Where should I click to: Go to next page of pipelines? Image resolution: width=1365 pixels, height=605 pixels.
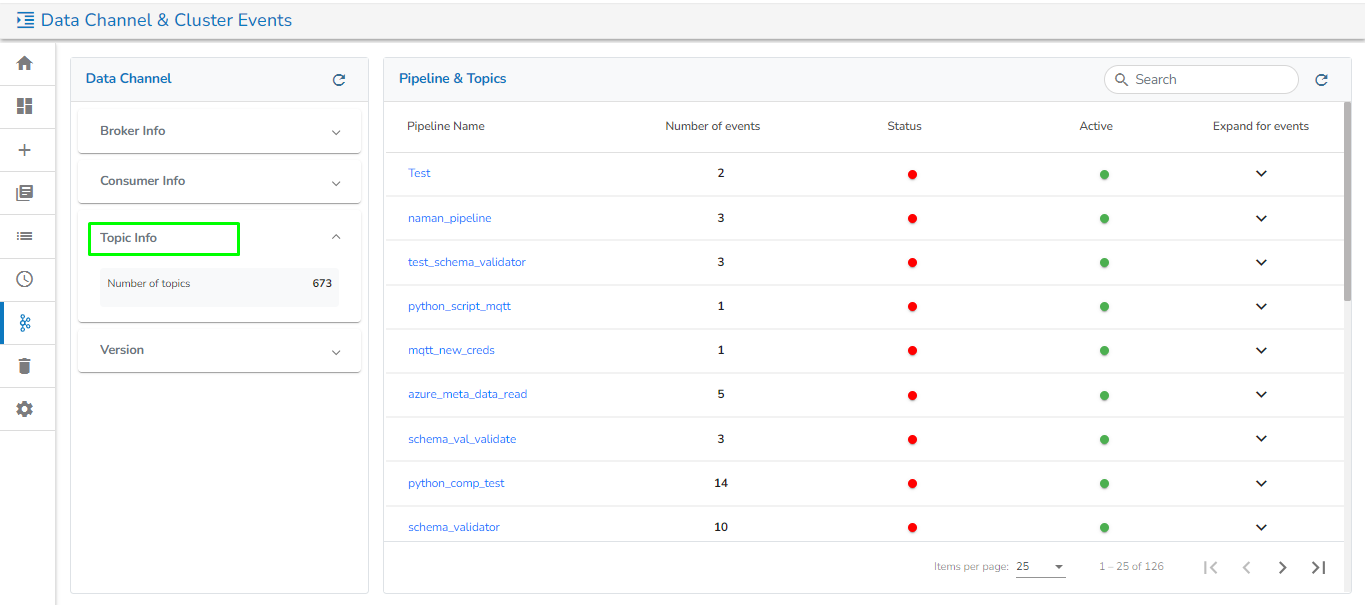coord(1282,567)
